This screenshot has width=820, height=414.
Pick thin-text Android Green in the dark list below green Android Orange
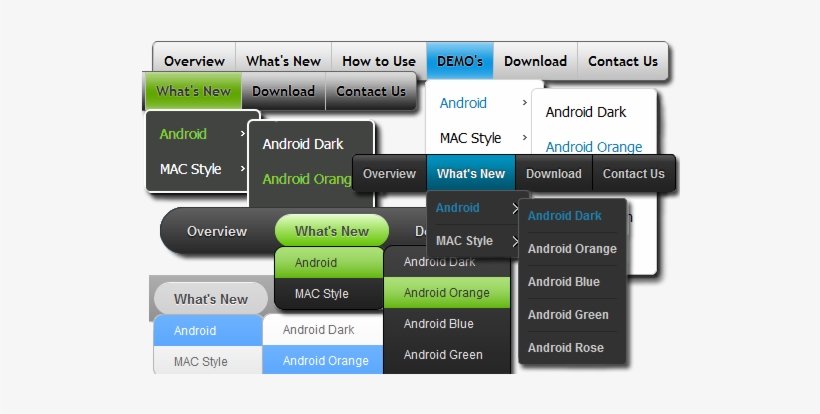pyautogui.click(x=443, y=354)
